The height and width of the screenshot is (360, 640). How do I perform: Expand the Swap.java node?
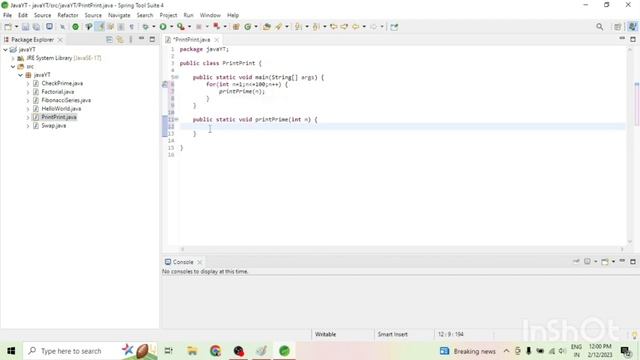[x=28, y=126]
